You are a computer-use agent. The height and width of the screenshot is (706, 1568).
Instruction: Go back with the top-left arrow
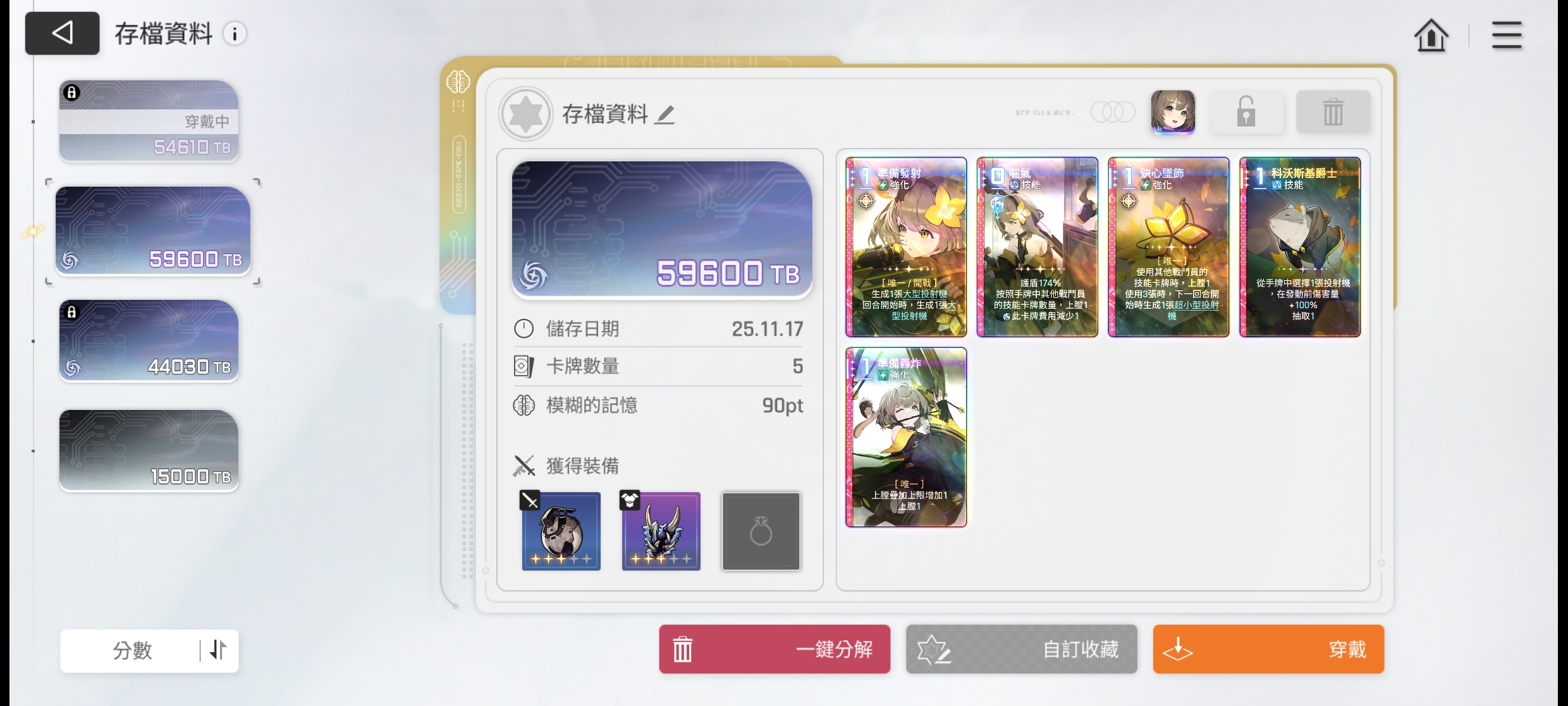(x=62, y=33)
